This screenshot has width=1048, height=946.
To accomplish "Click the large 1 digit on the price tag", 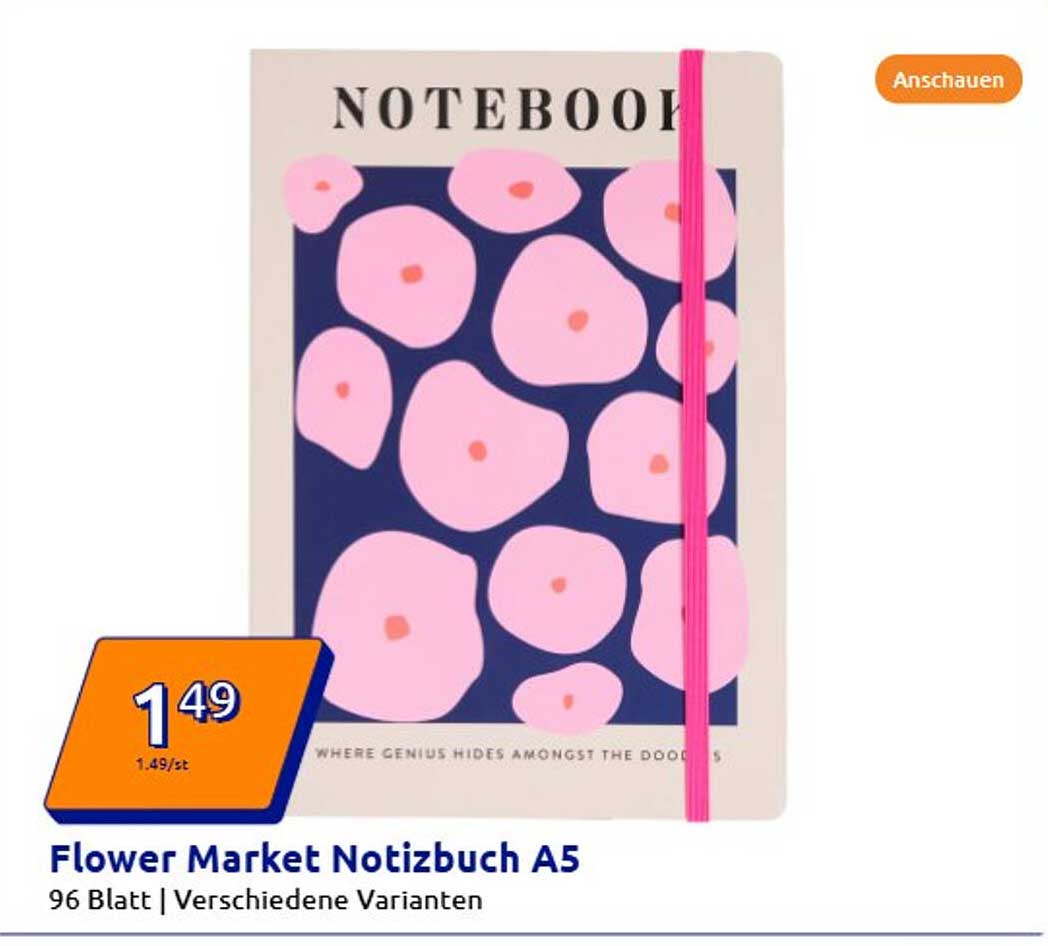I will click(x=153, y=715).
